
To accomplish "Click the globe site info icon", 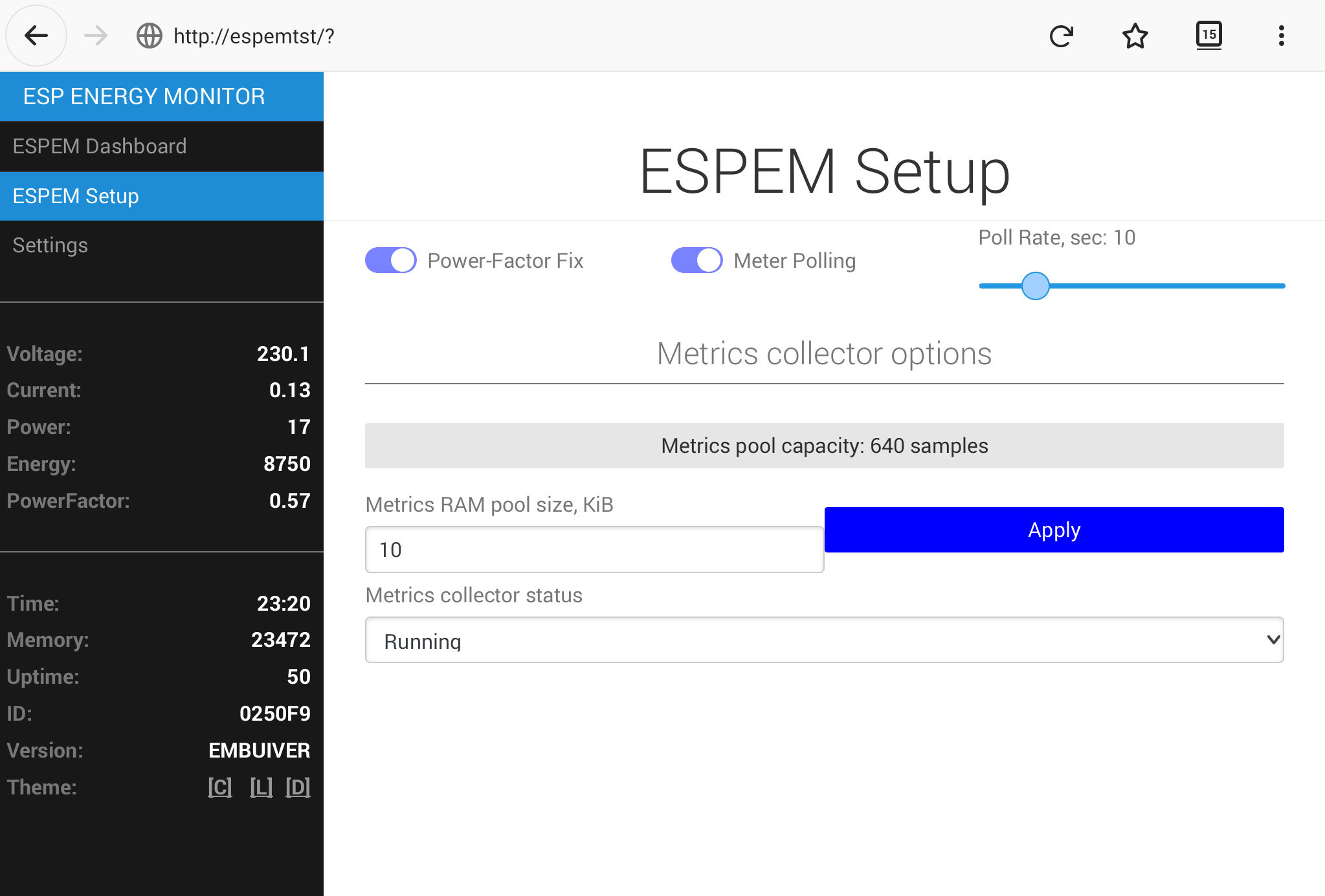I will [150, 36].
